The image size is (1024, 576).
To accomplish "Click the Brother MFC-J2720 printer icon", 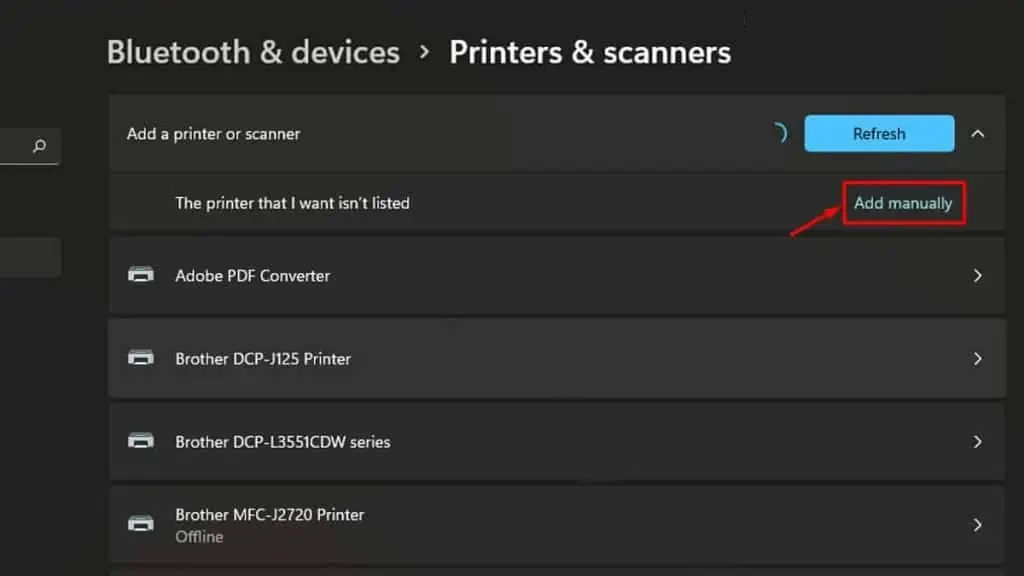I will [141, 524].
